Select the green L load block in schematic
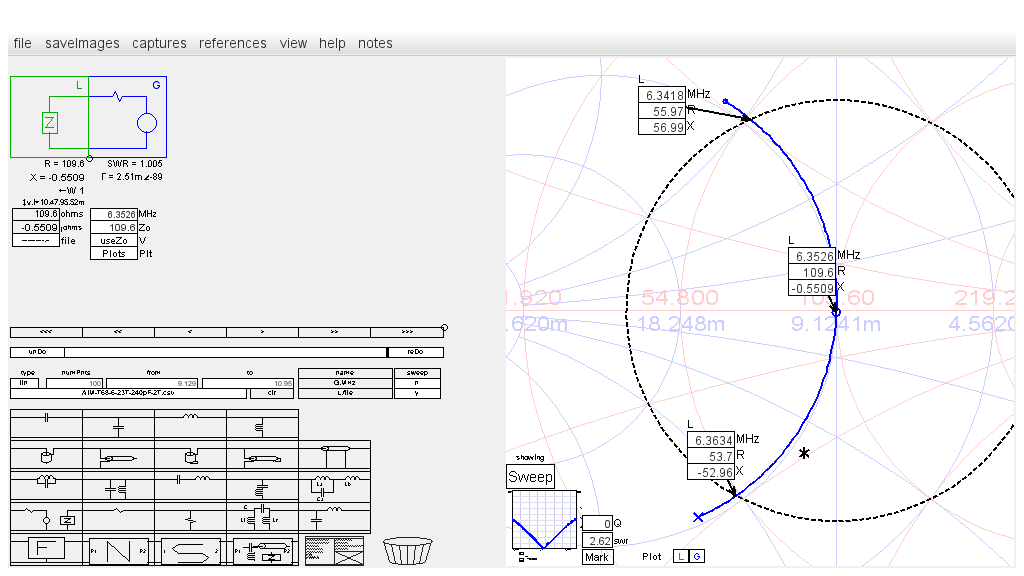This screenshot has height=576, width=1024. tap(50, 117)
